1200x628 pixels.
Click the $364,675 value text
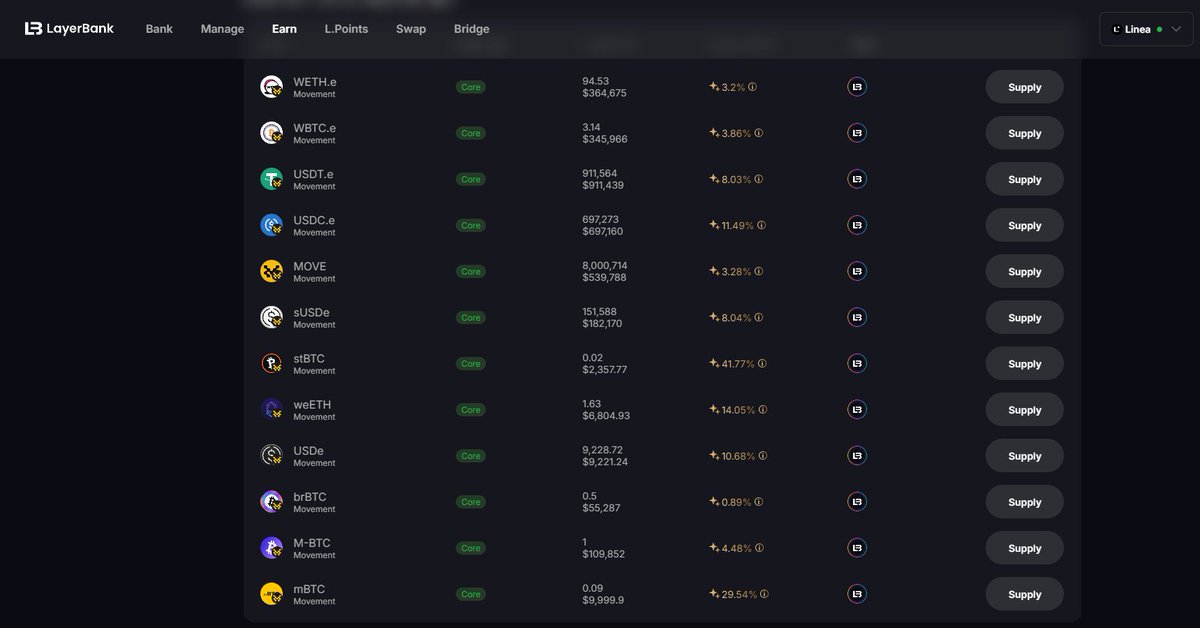(604, 93)
